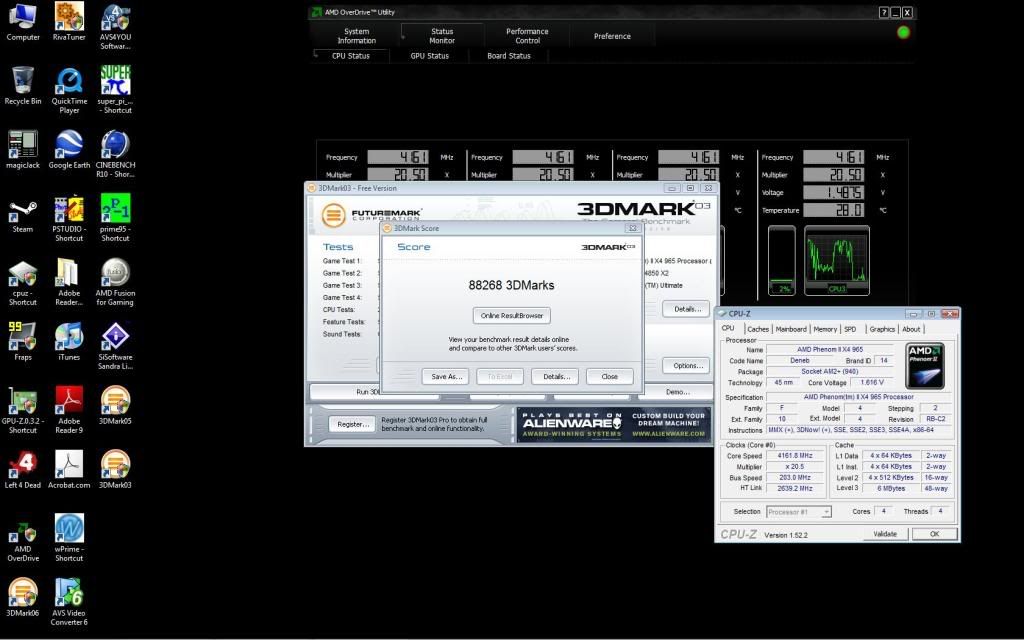Click OK in the CPU-Z window
This screenshot has width=1024, height=640.
(x=935, y=534)
